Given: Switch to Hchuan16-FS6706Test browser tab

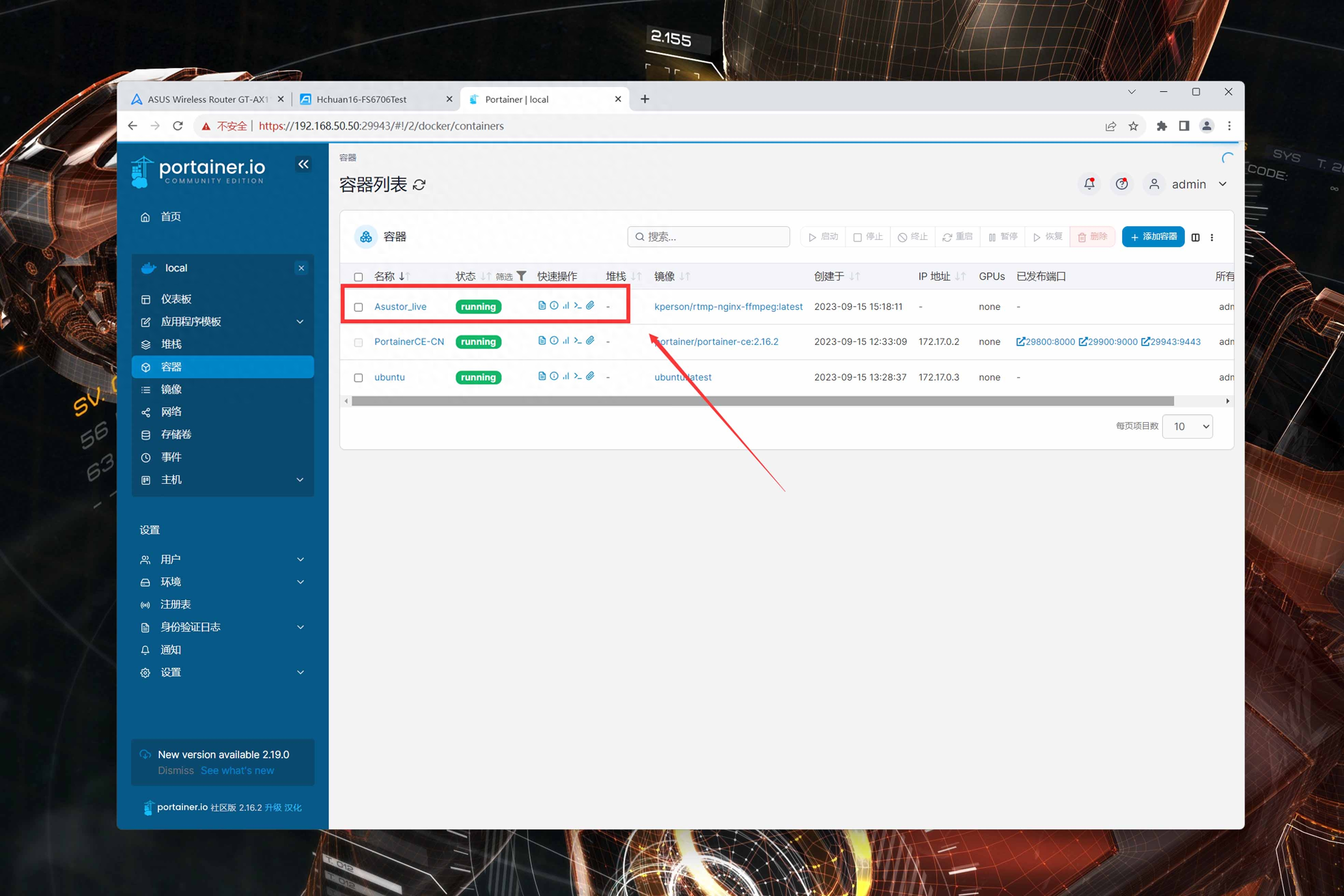Looking at the screenshot, I should point(376,99).
